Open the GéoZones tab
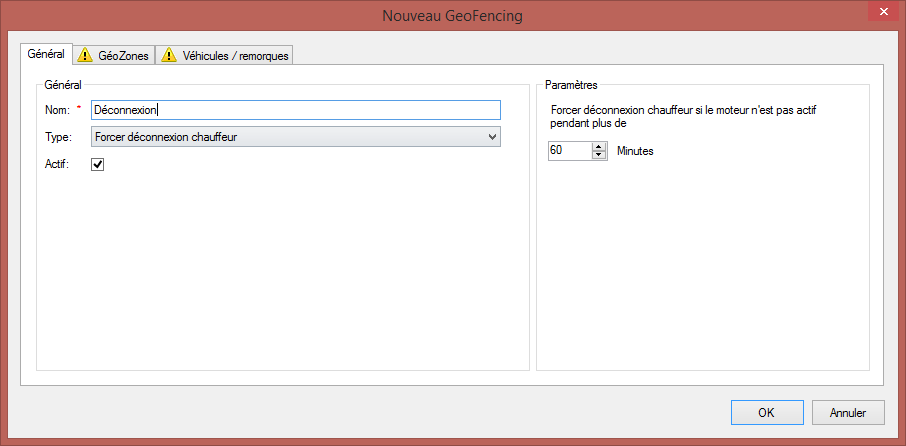The height and width of the screenshot is (446, 906). (122, 56)
